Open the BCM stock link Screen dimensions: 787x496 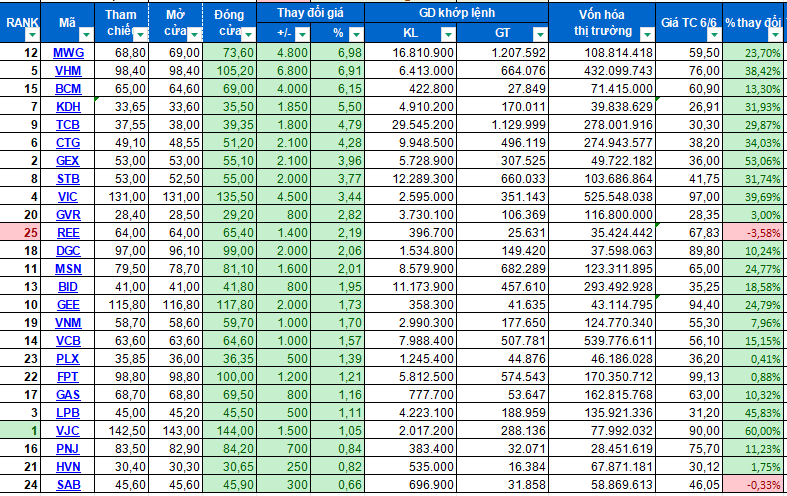[x=68, y=89]
